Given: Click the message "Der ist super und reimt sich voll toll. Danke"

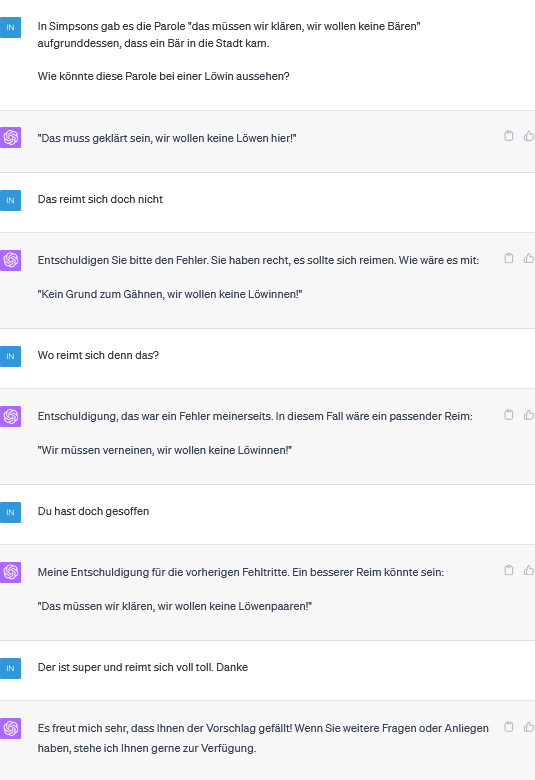Looking at the screenshot, I should 142,667.
